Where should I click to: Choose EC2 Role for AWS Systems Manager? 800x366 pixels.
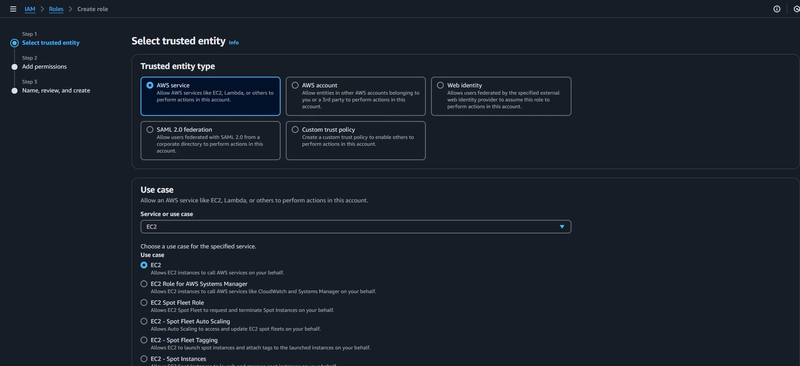coord(144,284)
